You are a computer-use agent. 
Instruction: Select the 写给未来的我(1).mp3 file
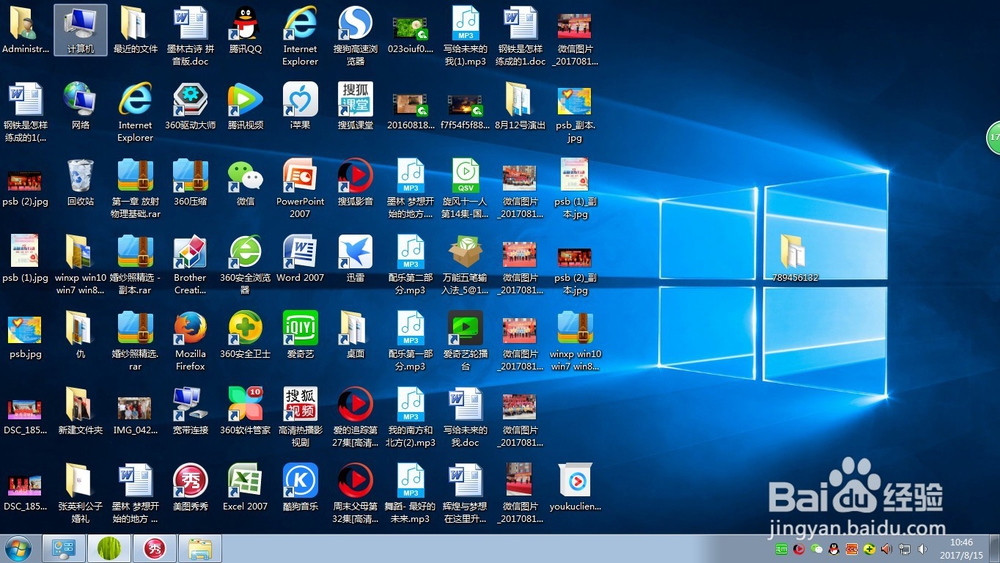point(466,35)
